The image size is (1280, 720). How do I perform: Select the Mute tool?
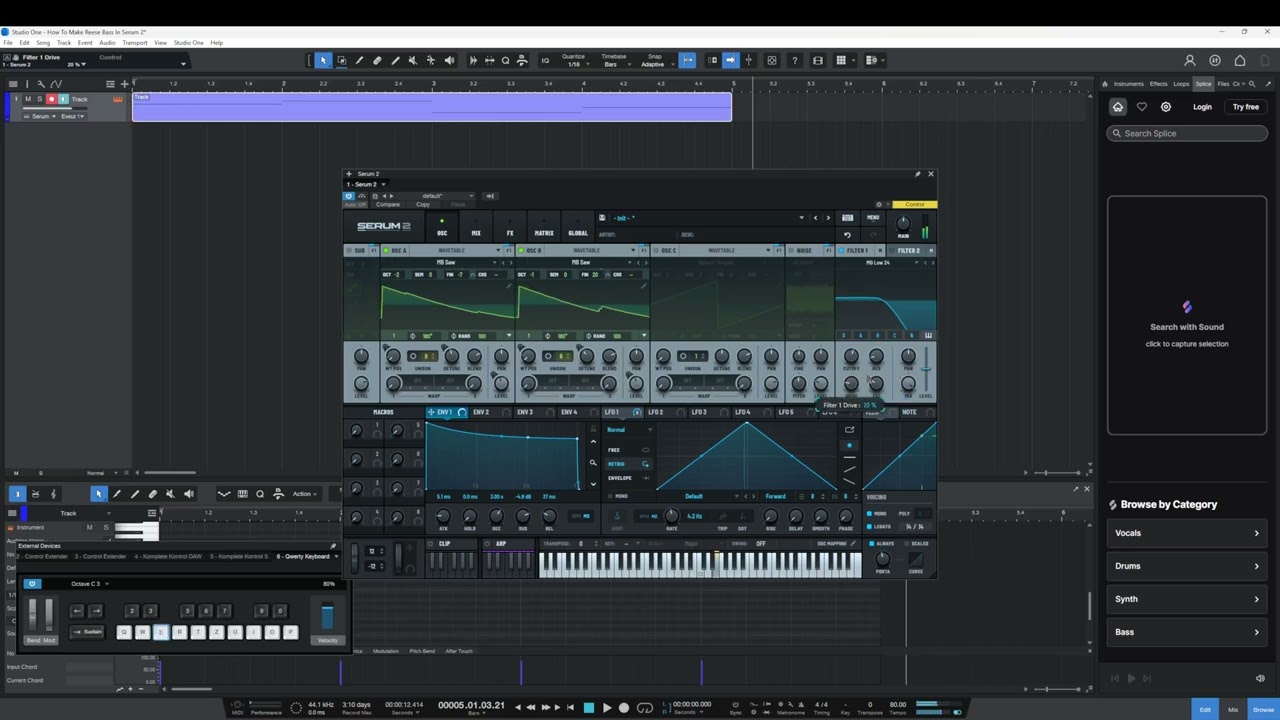tap(413, 61)
